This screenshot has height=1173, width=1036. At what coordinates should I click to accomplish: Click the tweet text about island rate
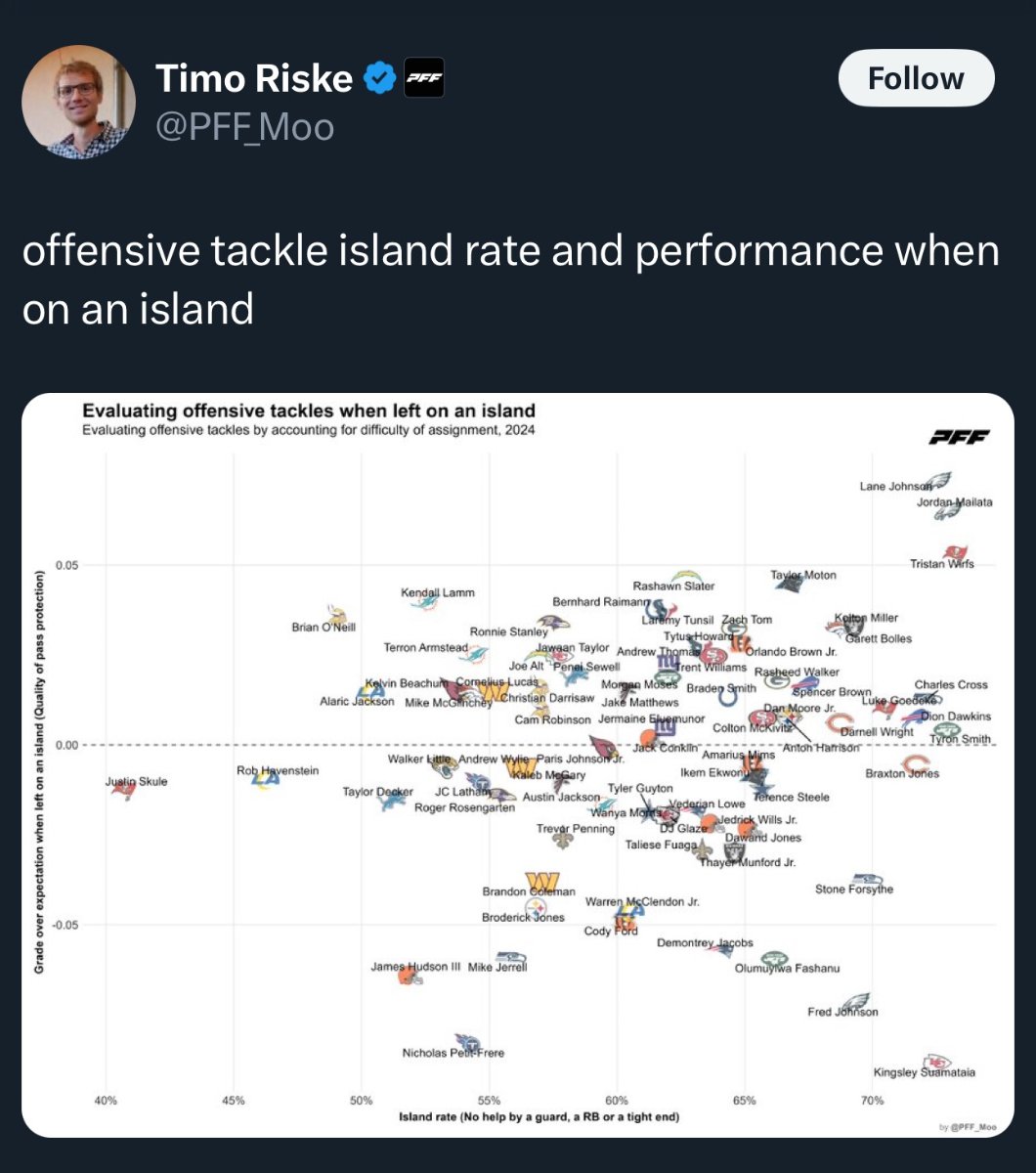pyautogui.click(x=510, y=280)
